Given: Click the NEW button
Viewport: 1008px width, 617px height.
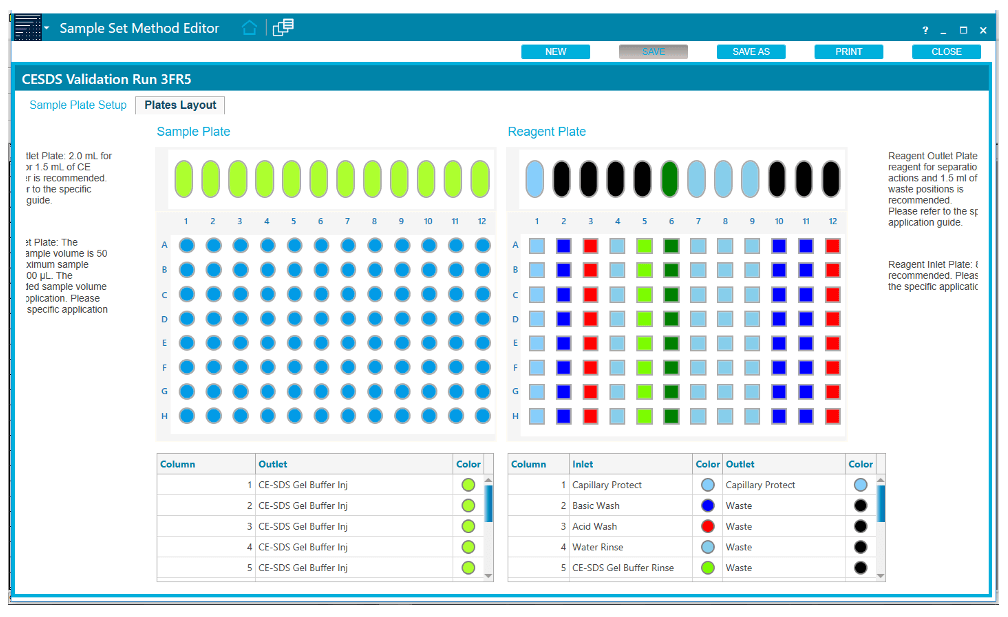Looking at the screenshot, I should 555,51.
